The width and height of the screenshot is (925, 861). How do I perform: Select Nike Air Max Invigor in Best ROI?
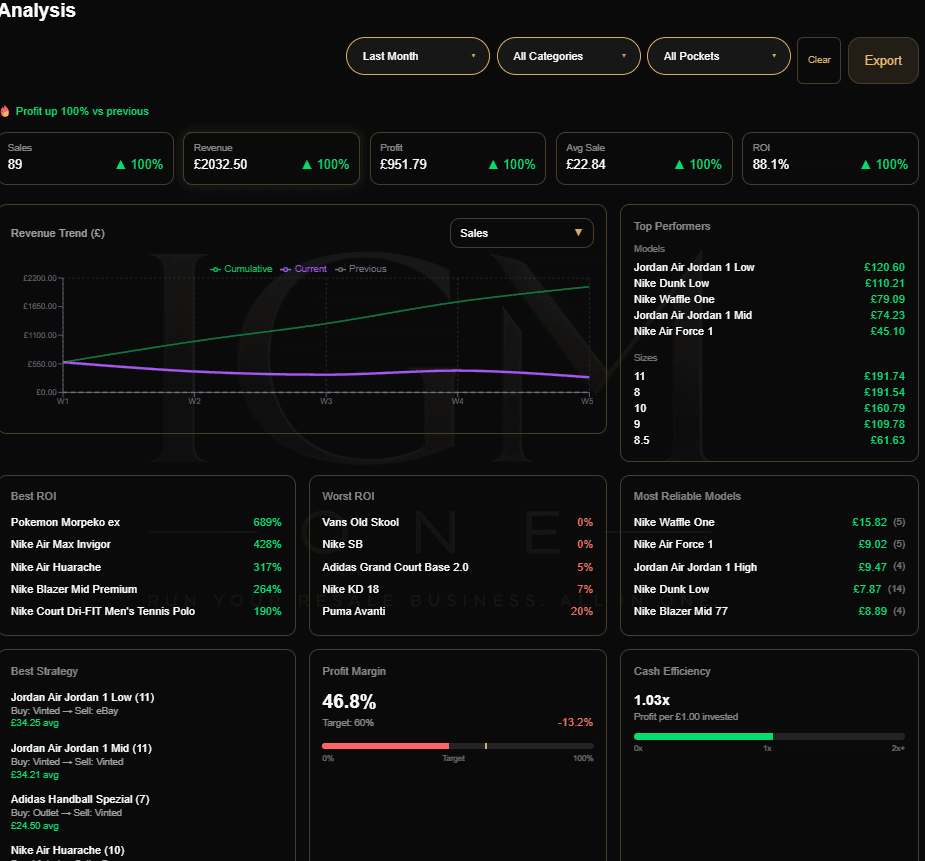pos(146,544)
